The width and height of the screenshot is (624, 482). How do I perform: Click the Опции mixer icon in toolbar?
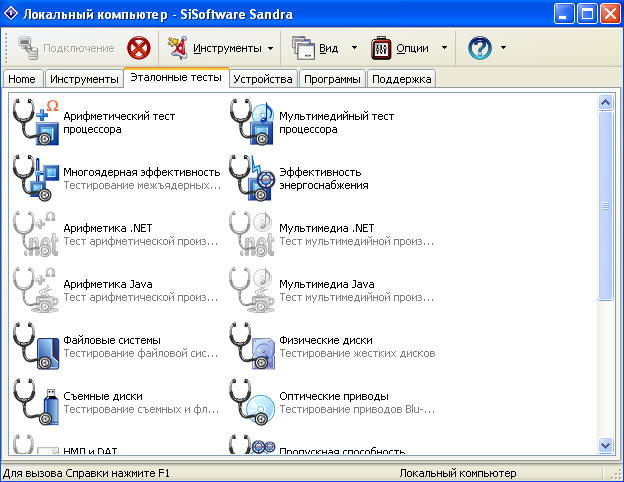[381, 48]
